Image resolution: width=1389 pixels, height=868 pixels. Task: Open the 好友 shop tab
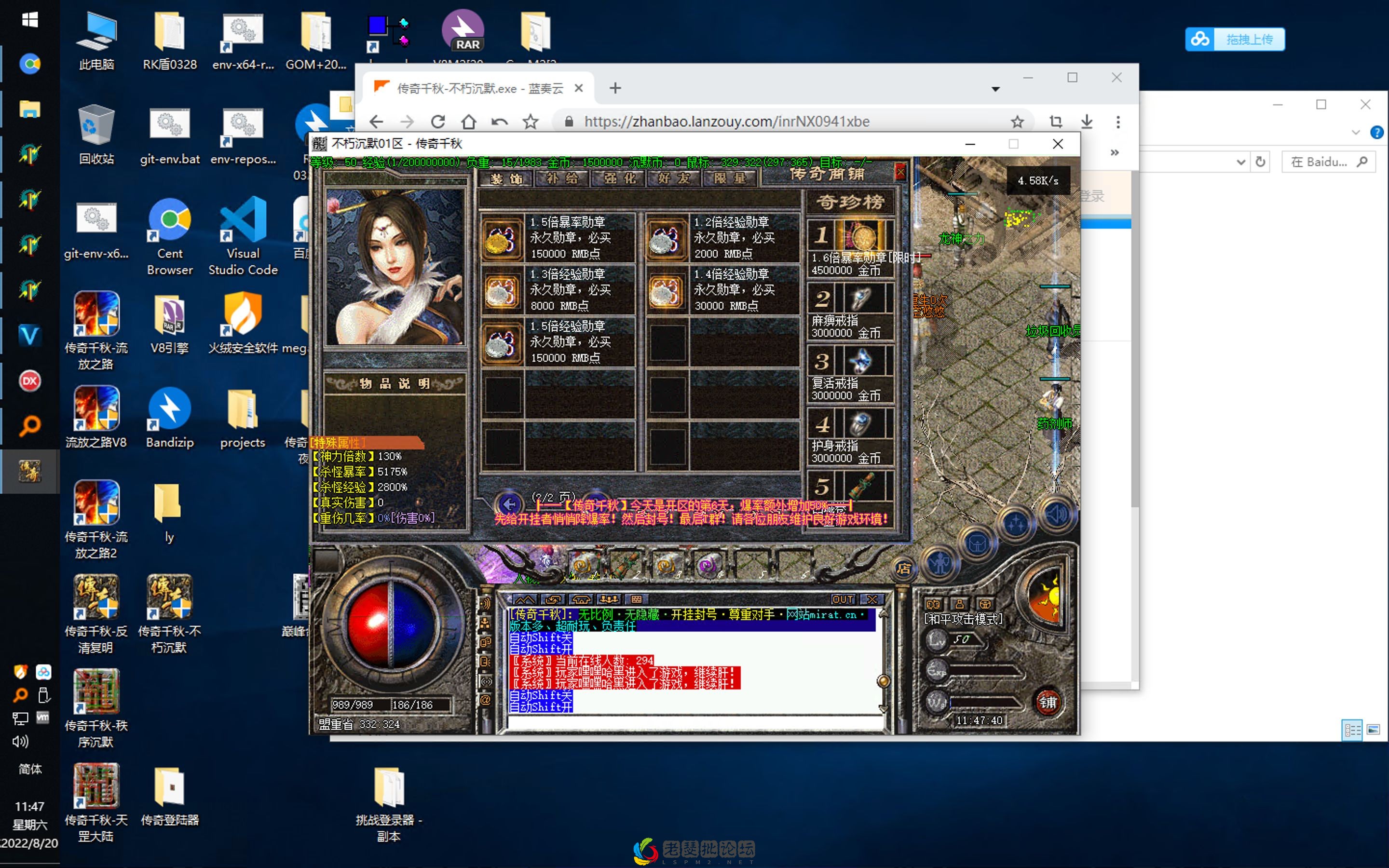674,179
